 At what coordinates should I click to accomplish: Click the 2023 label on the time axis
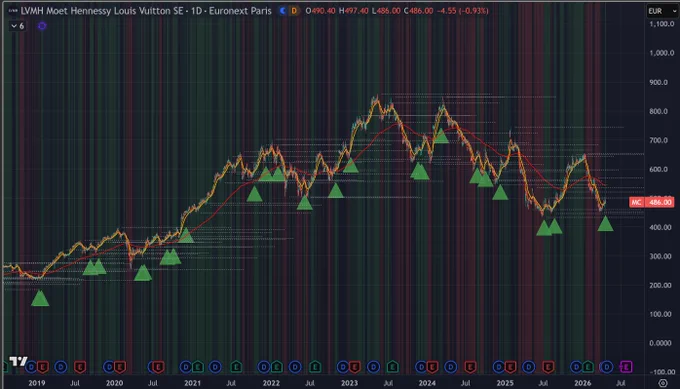pyautogui.click(x=349, y=383)
